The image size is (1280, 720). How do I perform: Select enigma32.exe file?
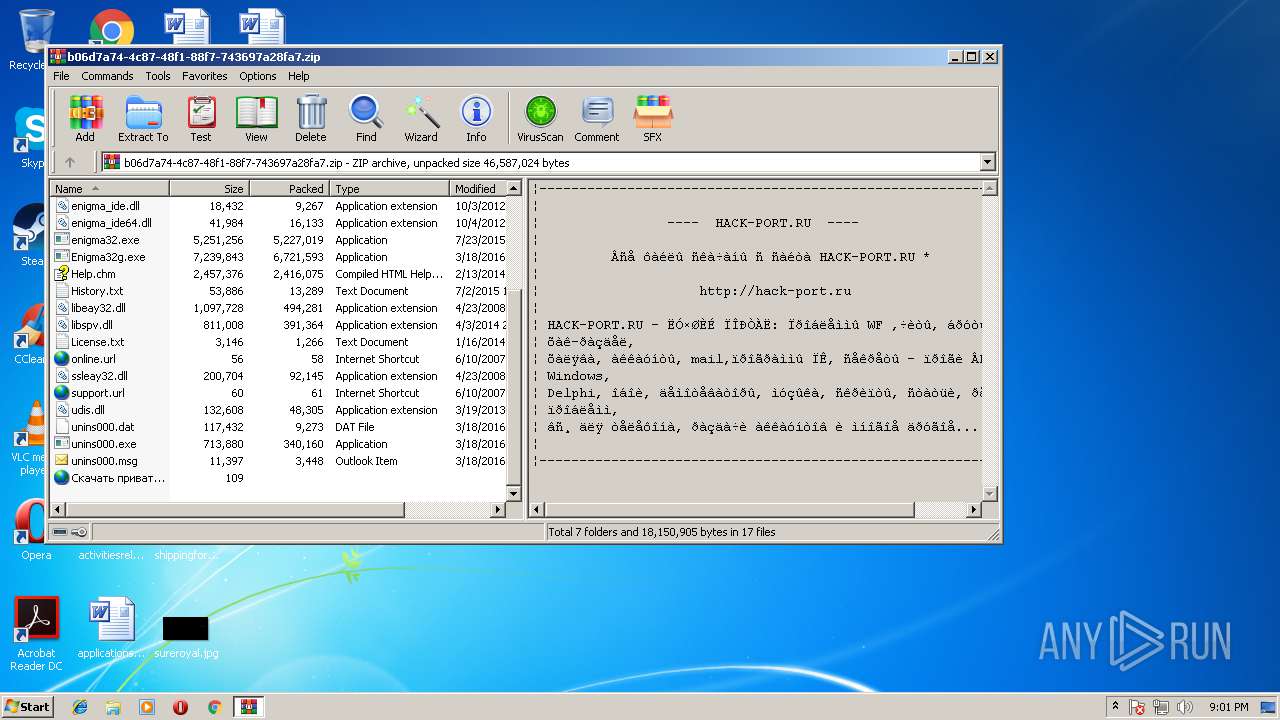pyautogui.click(x=105, y=240)
